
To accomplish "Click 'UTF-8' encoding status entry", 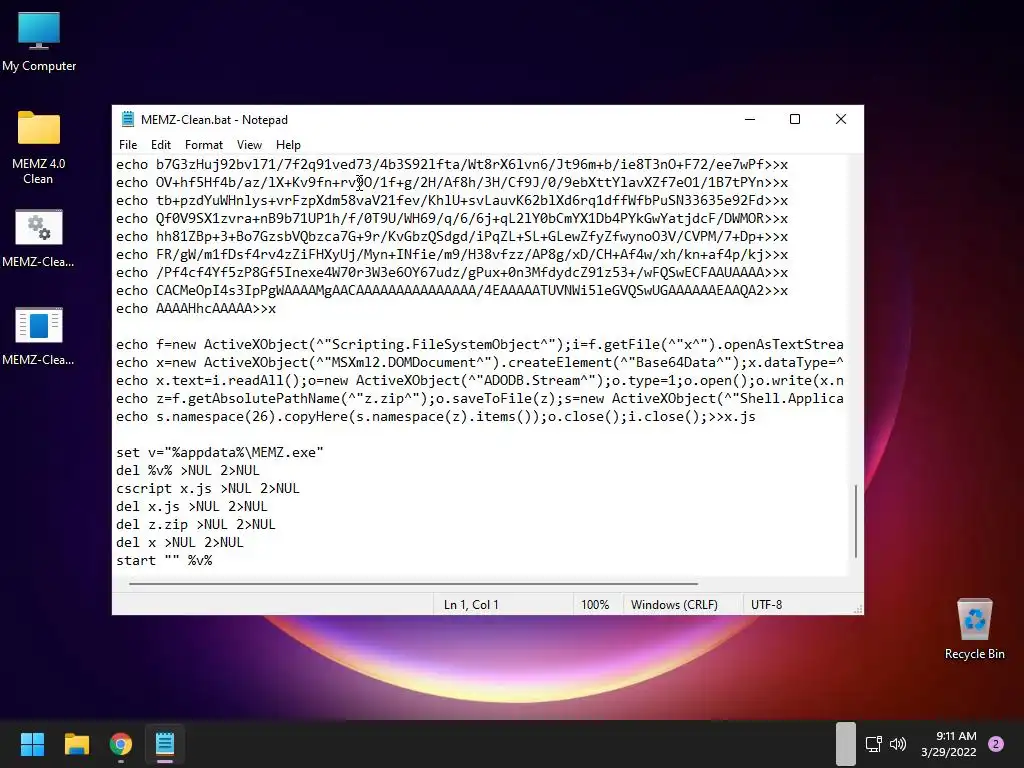I will (766, 605).
